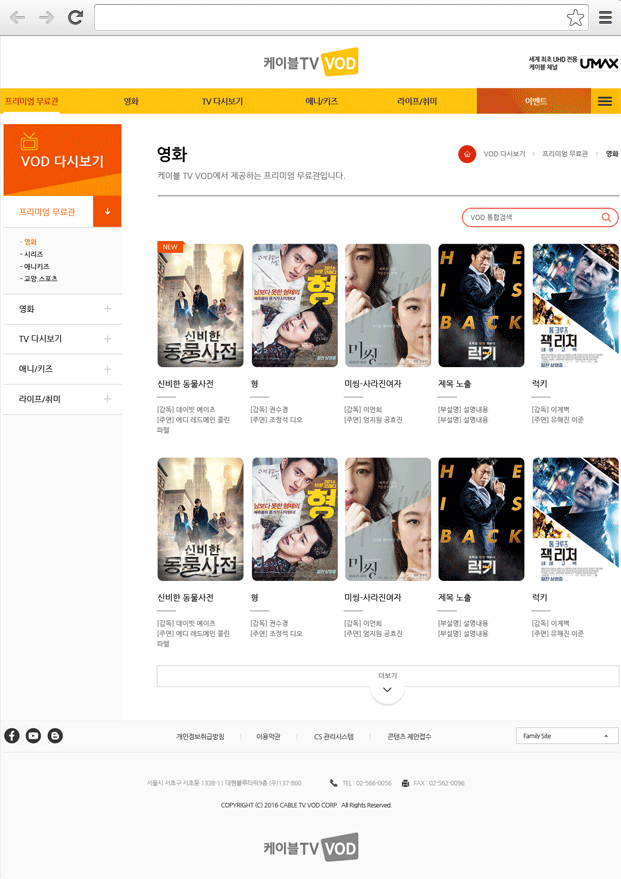
Task: Open the Family Site dropdown
Action: [567, 736]
